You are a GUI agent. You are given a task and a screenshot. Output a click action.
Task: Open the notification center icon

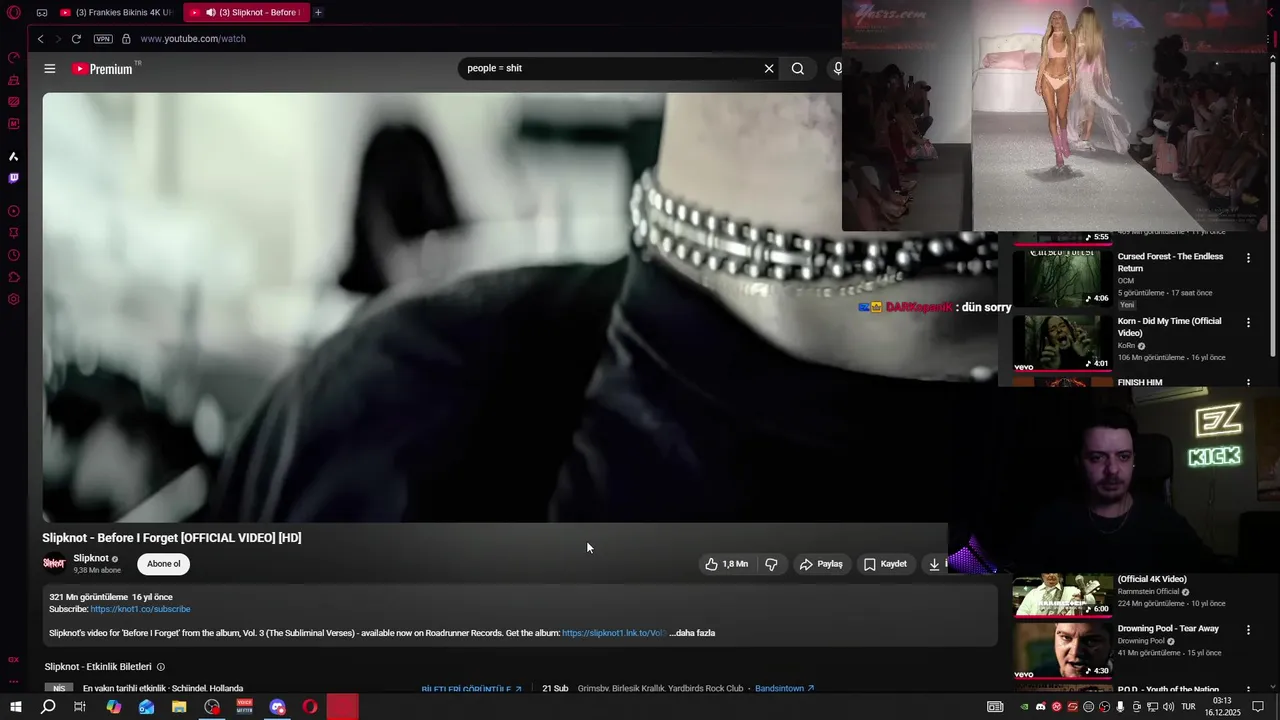tap(1258, 707)
